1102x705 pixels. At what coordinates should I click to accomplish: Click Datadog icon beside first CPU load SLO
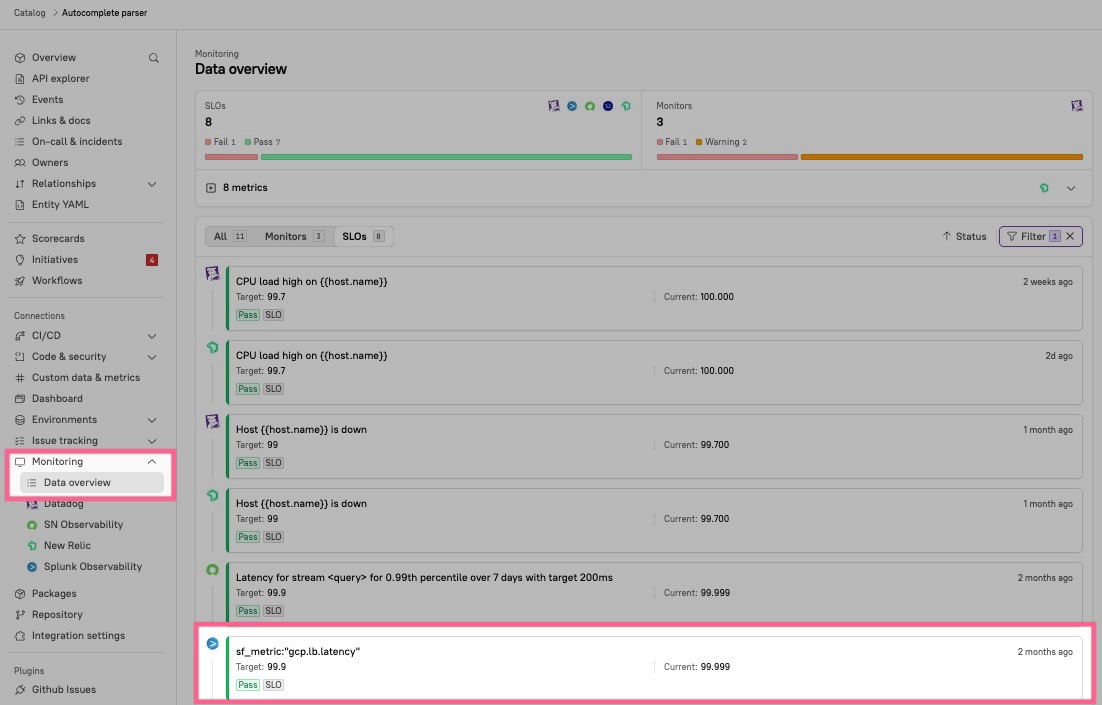point(212,273)
